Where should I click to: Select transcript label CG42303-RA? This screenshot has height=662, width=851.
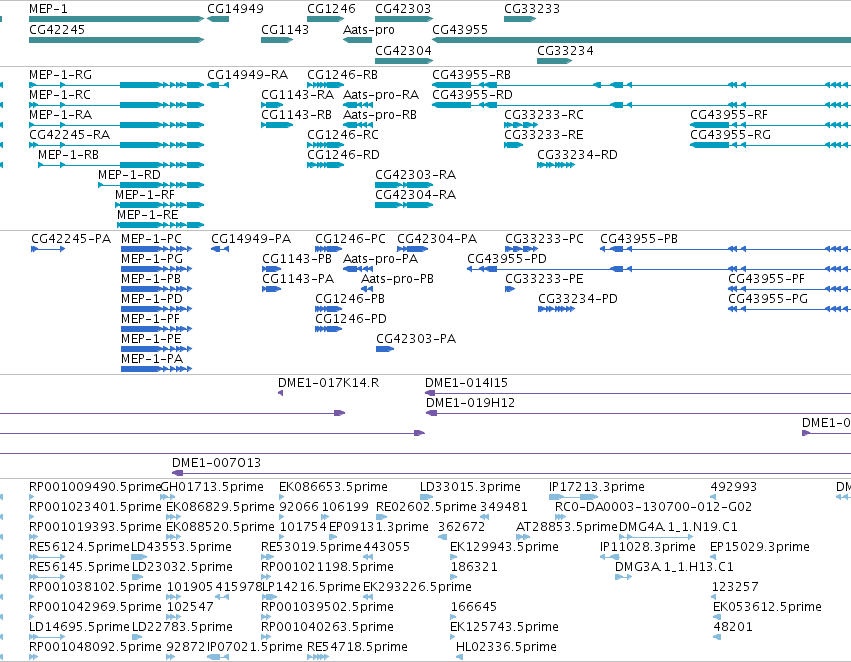click(x=415, y=175)
